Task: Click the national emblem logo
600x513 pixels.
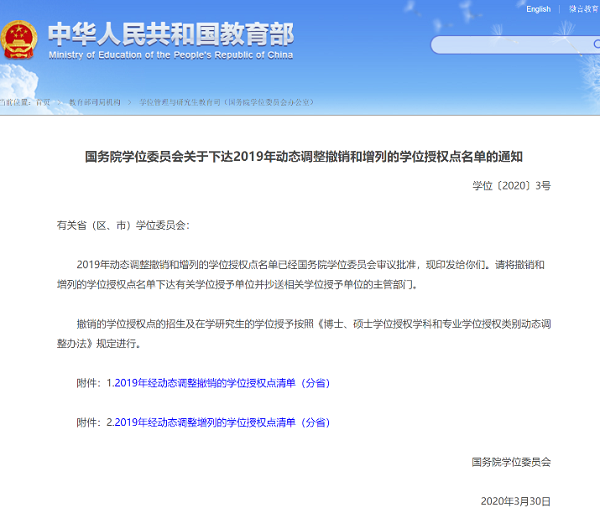Action: [x=19, y=39]
